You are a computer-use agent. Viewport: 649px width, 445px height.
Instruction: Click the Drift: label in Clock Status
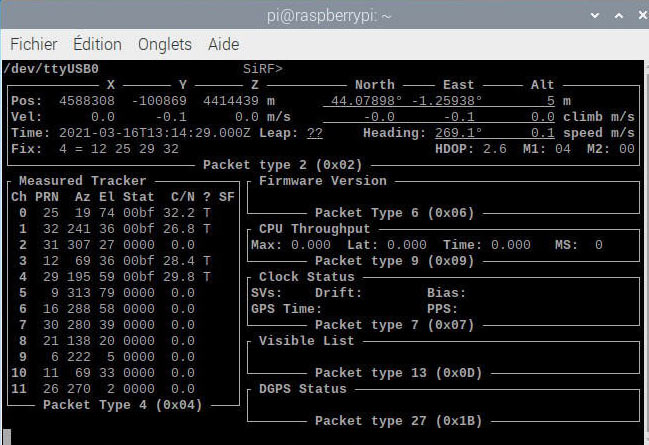click(x=339, y=293)
